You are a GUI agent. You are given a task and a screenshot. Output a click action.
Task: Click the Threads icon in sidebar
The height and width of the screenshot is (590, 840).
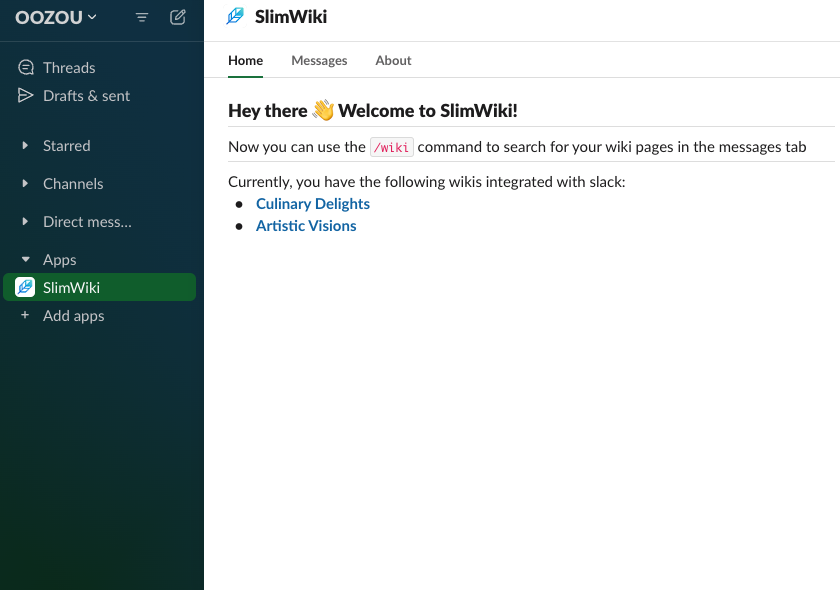tap(26, 68)
